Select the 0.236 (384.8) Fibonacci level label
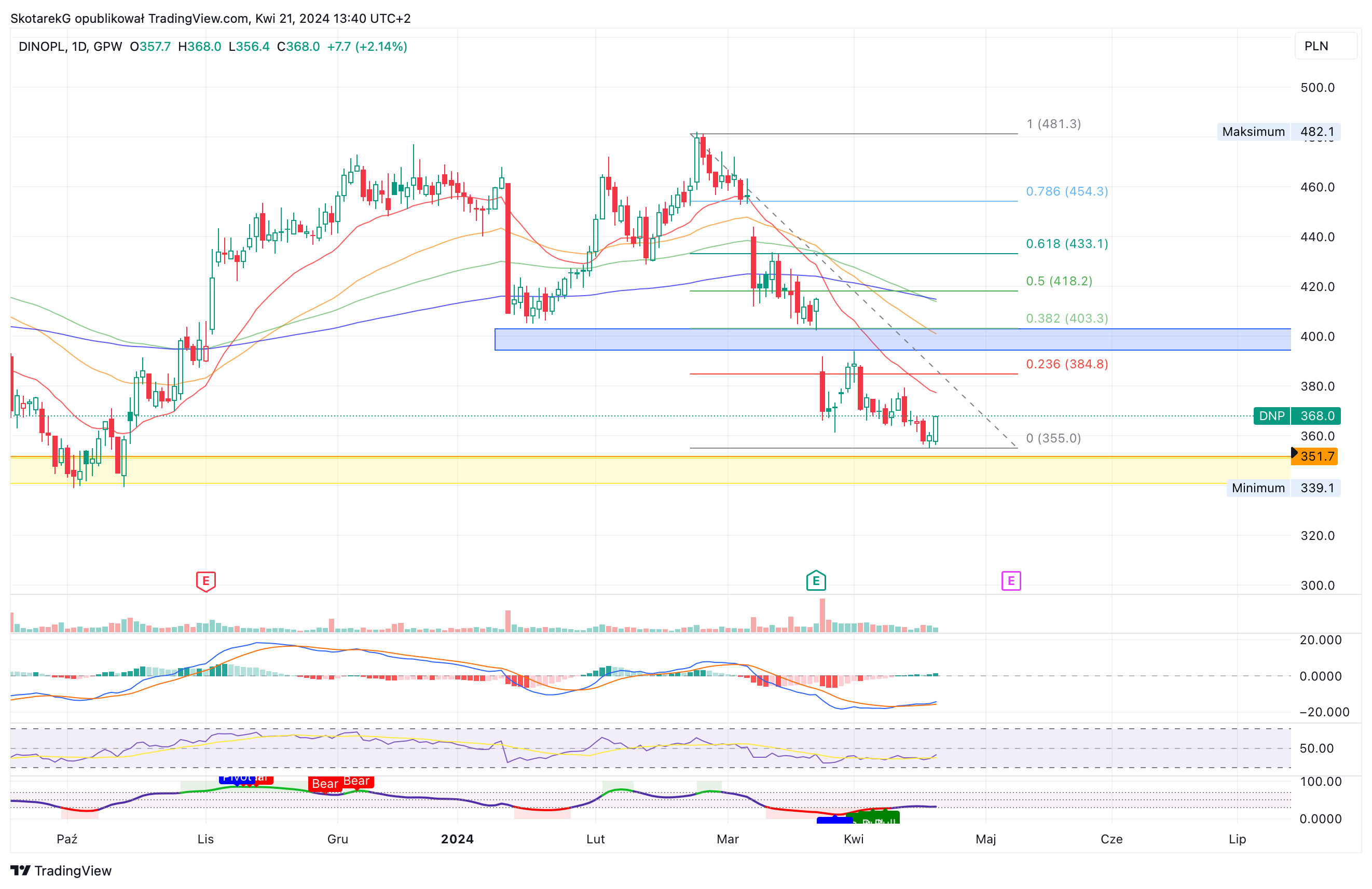 (1067, 364)
